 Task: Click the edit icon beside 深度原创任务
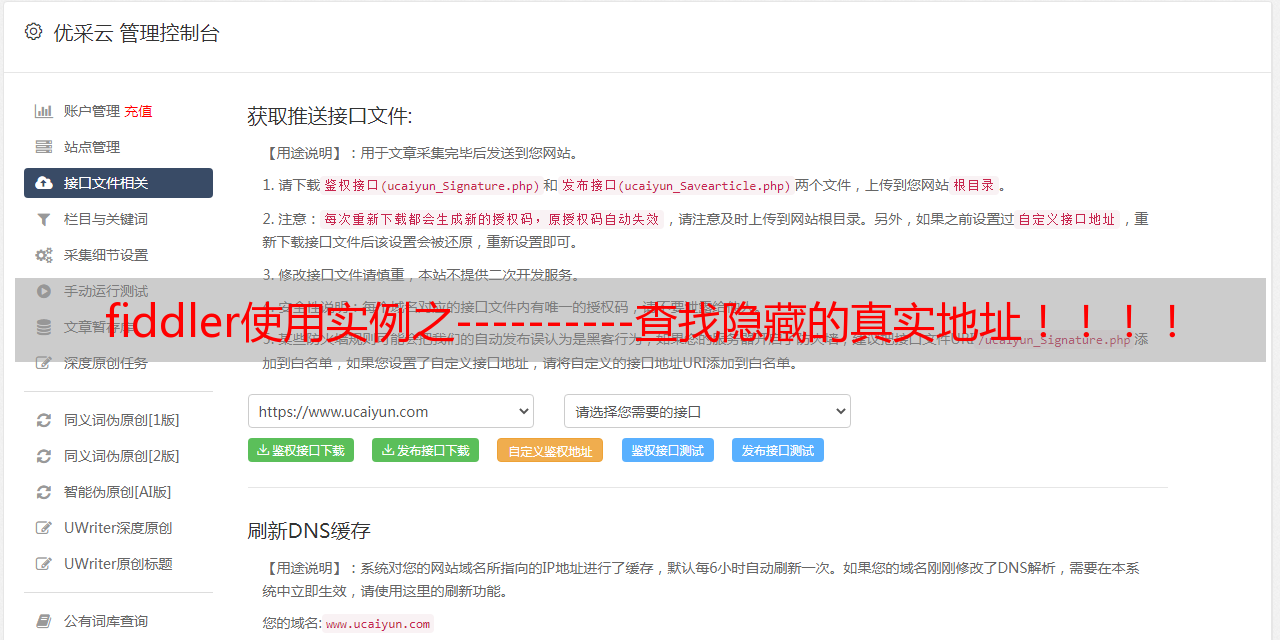tap(44, 363)
